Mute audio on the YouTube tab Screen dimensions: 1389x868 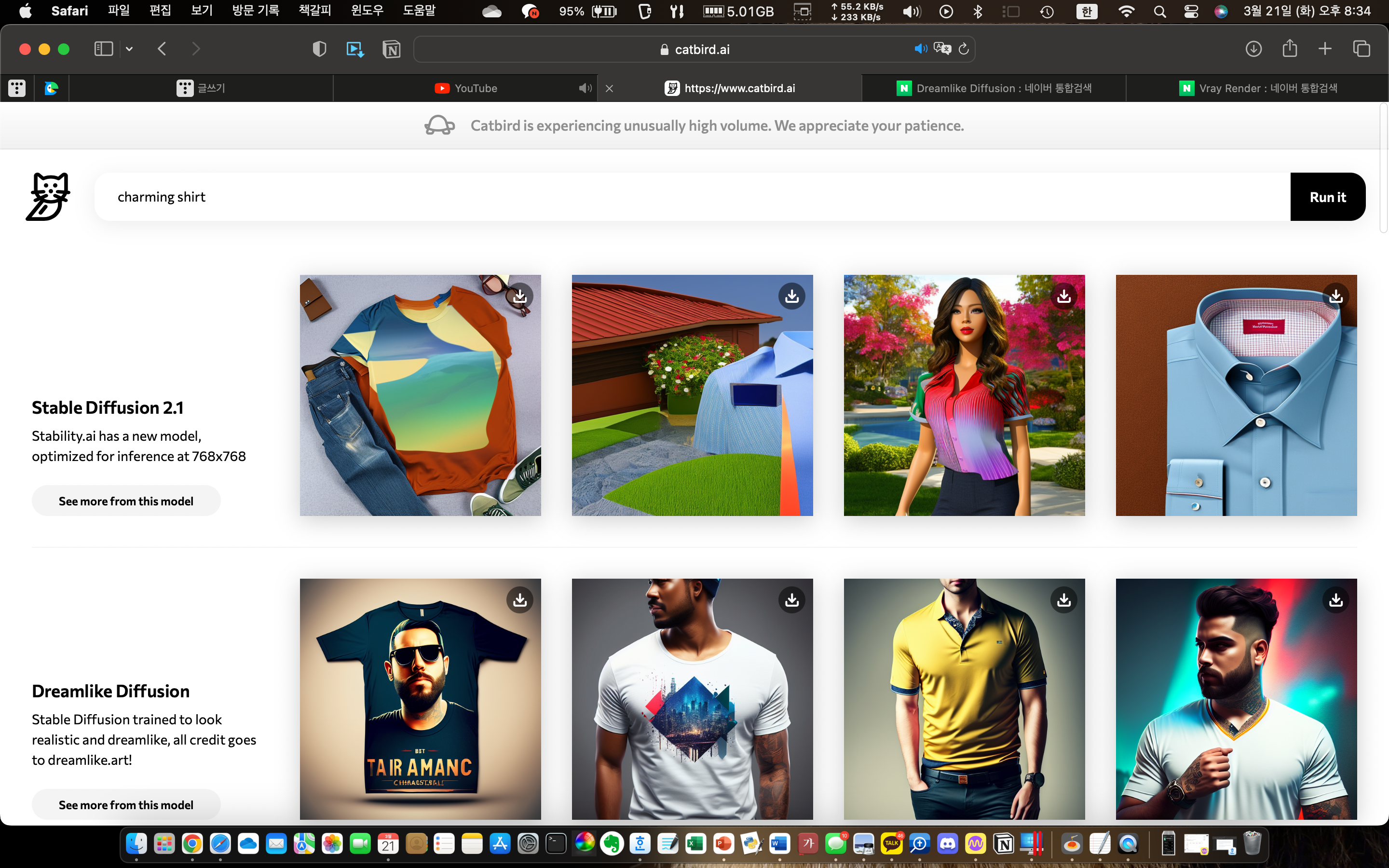click(x=585, y=88)
